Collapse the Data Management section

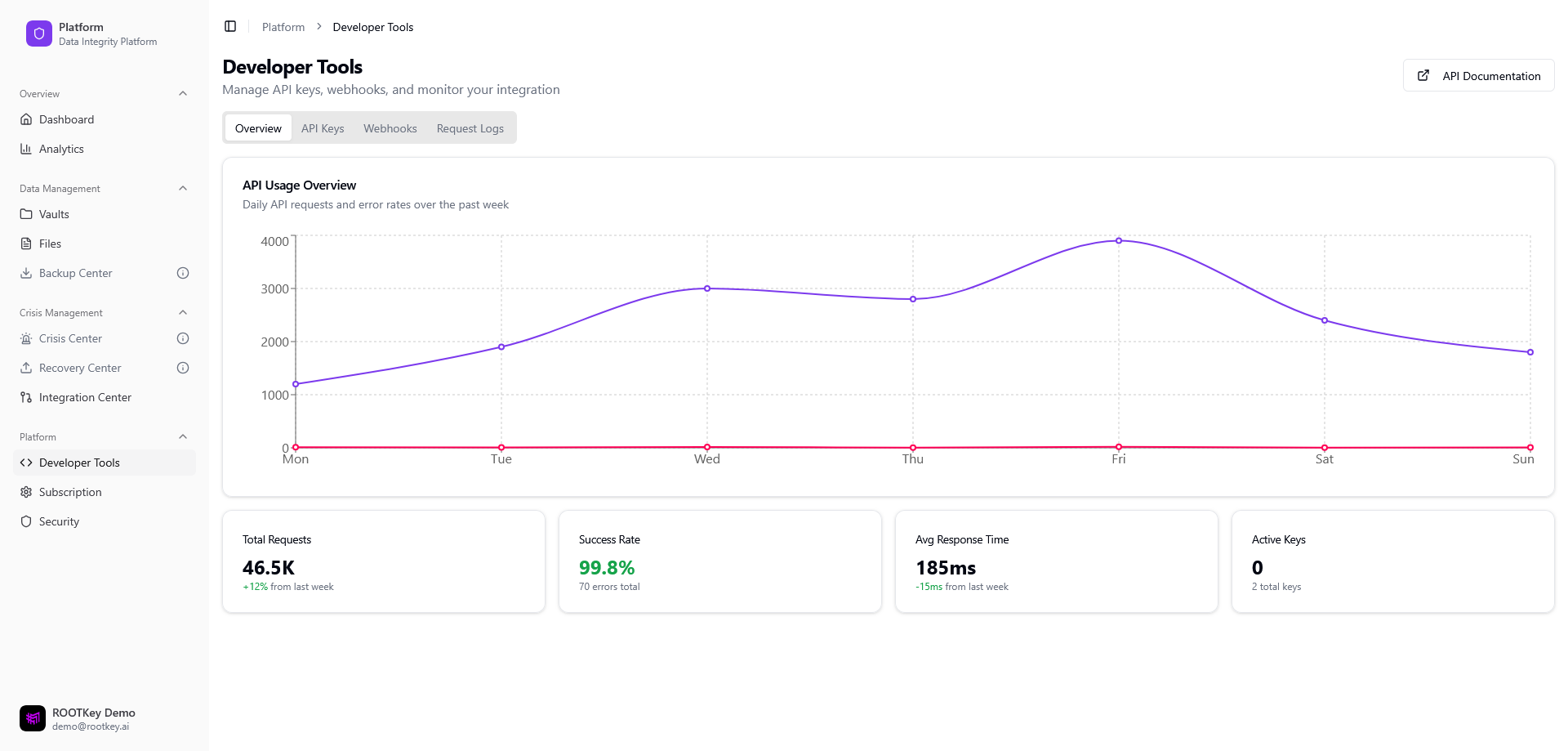tap(183, 189)
